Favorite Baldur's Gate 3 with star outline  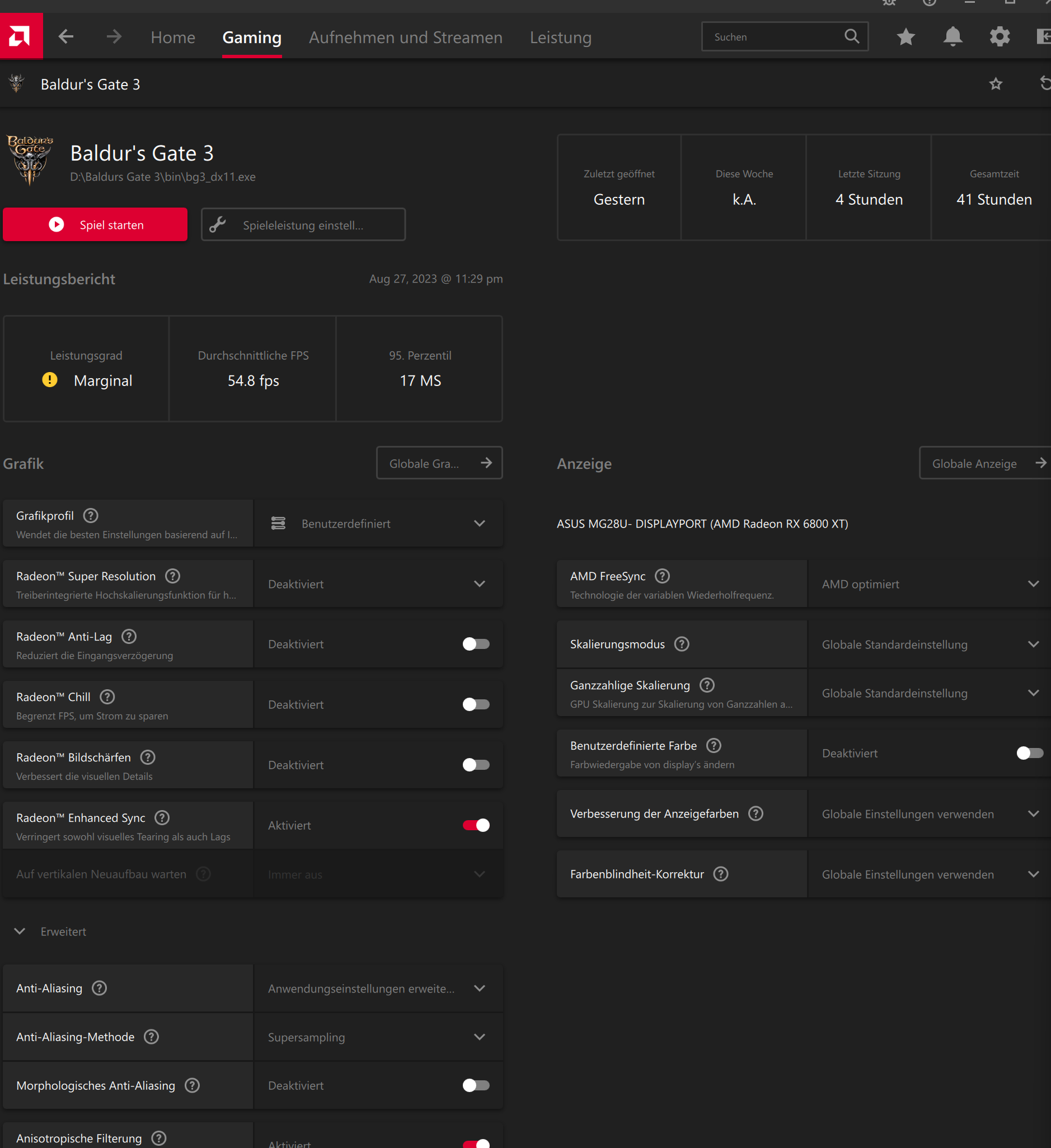(996, 84)
